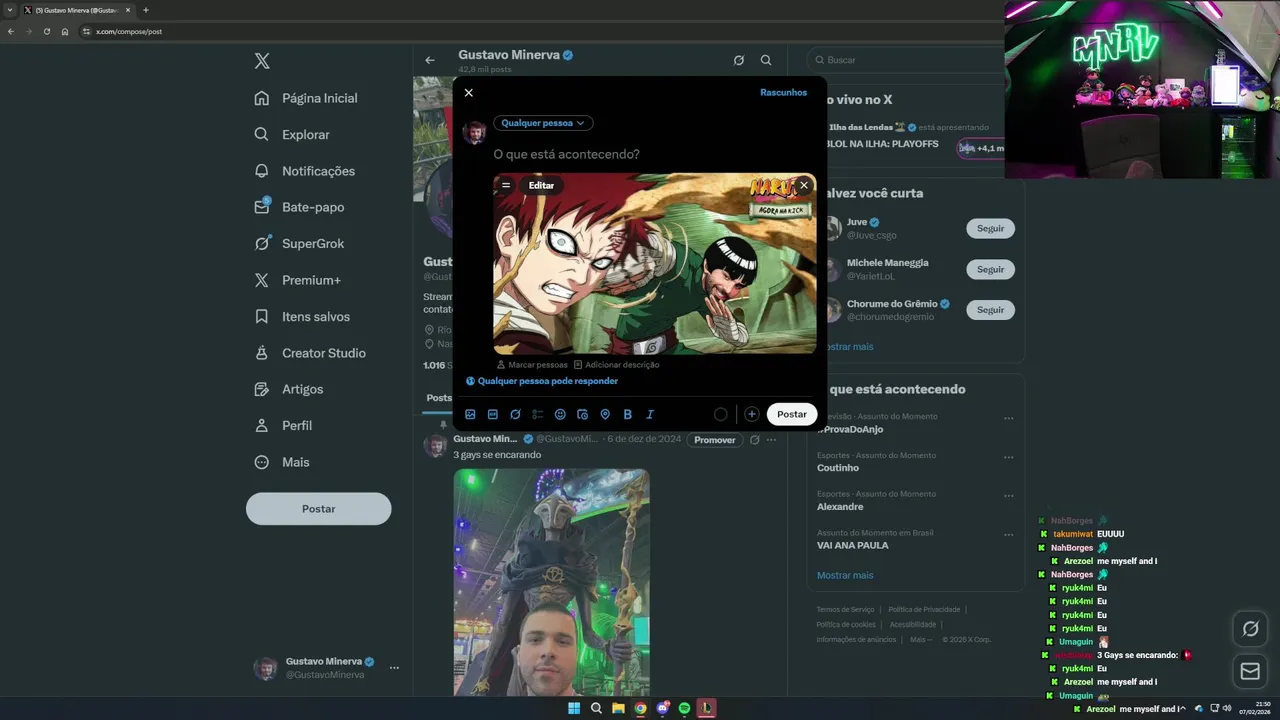This screenshot has height=720, width=1280.
Task: Follow Juve with Seguir button
Action: pyautogui.click(x=990, y=228)
